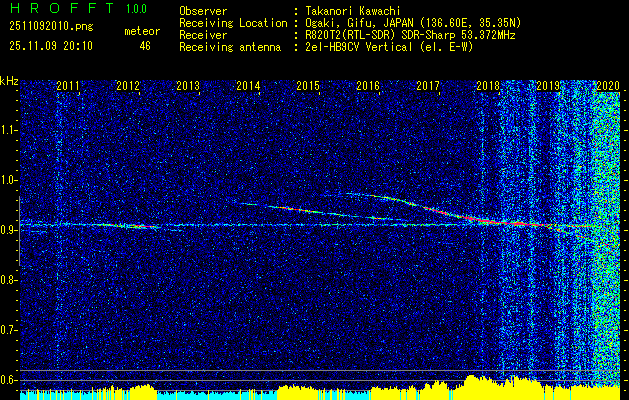Click the HROFFT program title

point(62,8)
